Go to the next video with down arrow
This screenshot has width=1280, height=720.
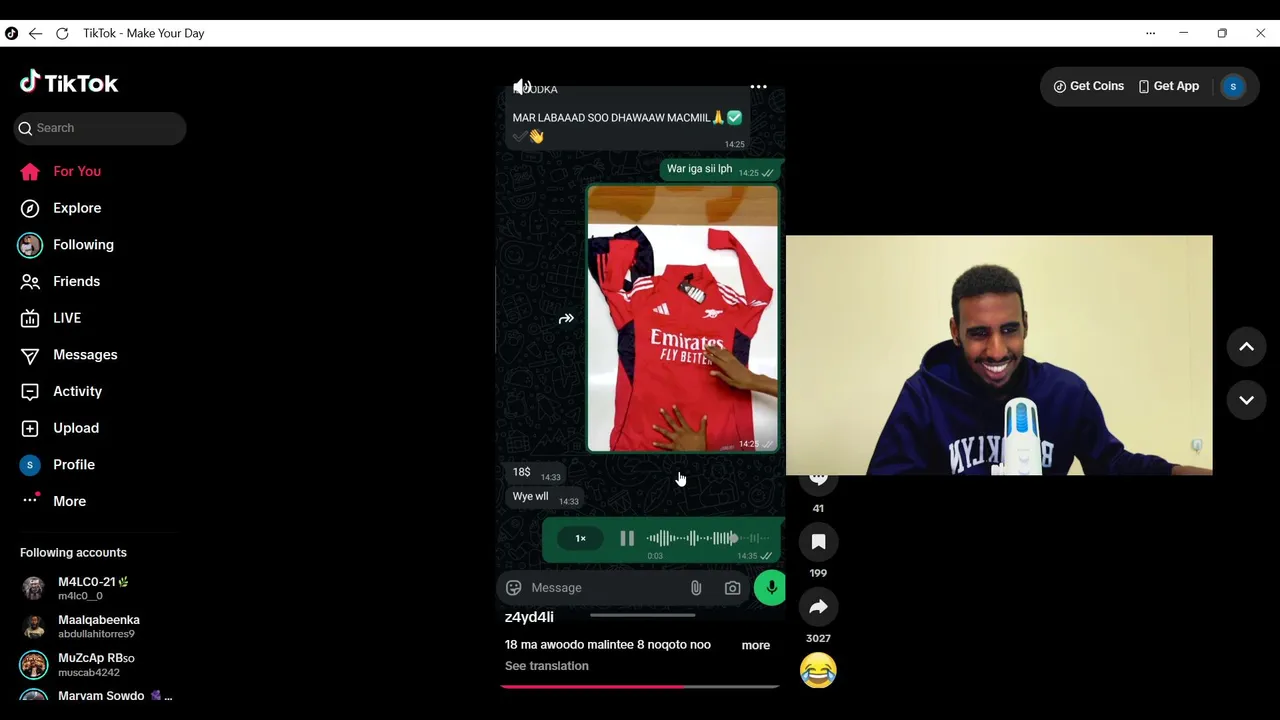point(1246,400)
